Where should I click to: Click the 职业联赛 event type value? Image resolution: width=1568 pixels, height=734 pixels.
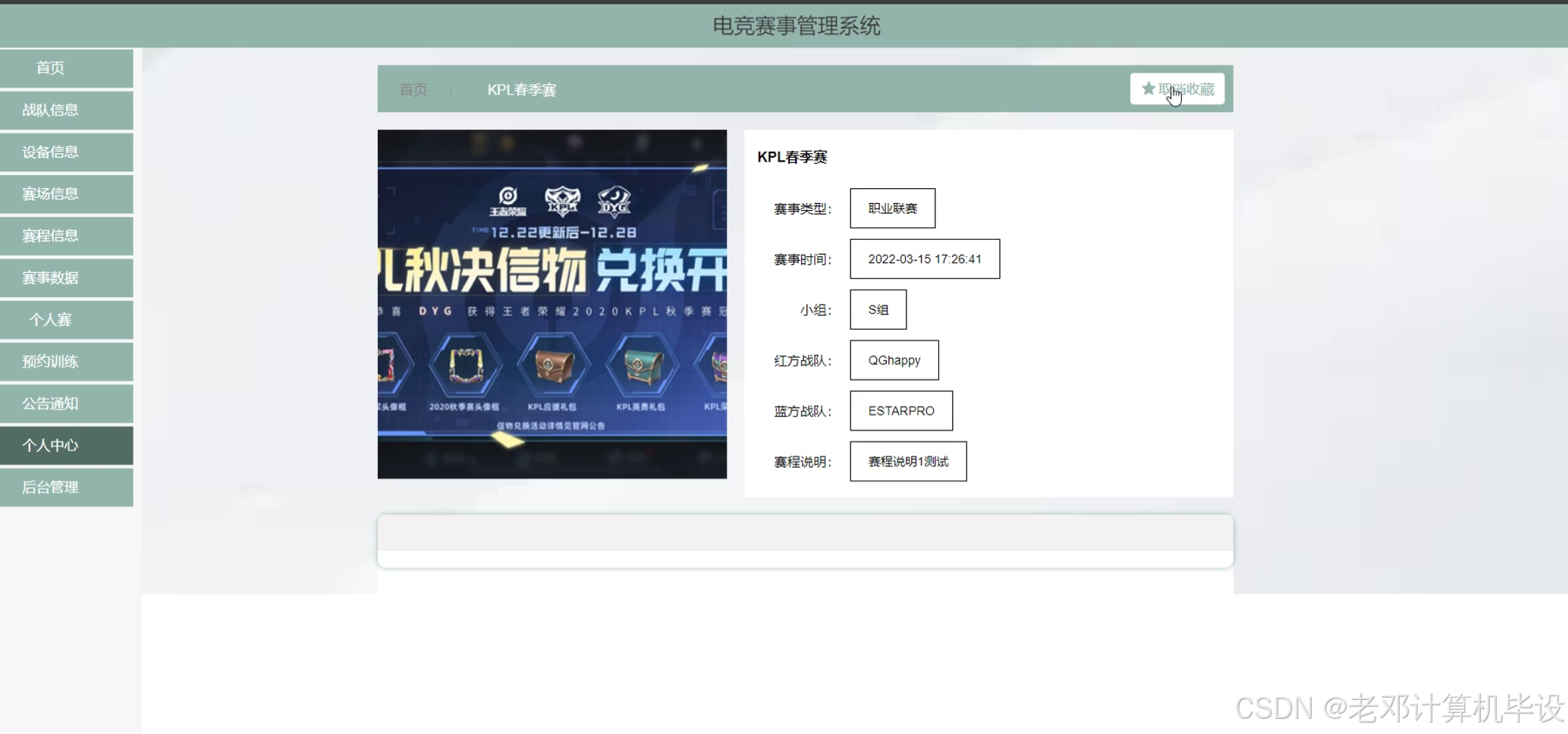click(893, 208)
